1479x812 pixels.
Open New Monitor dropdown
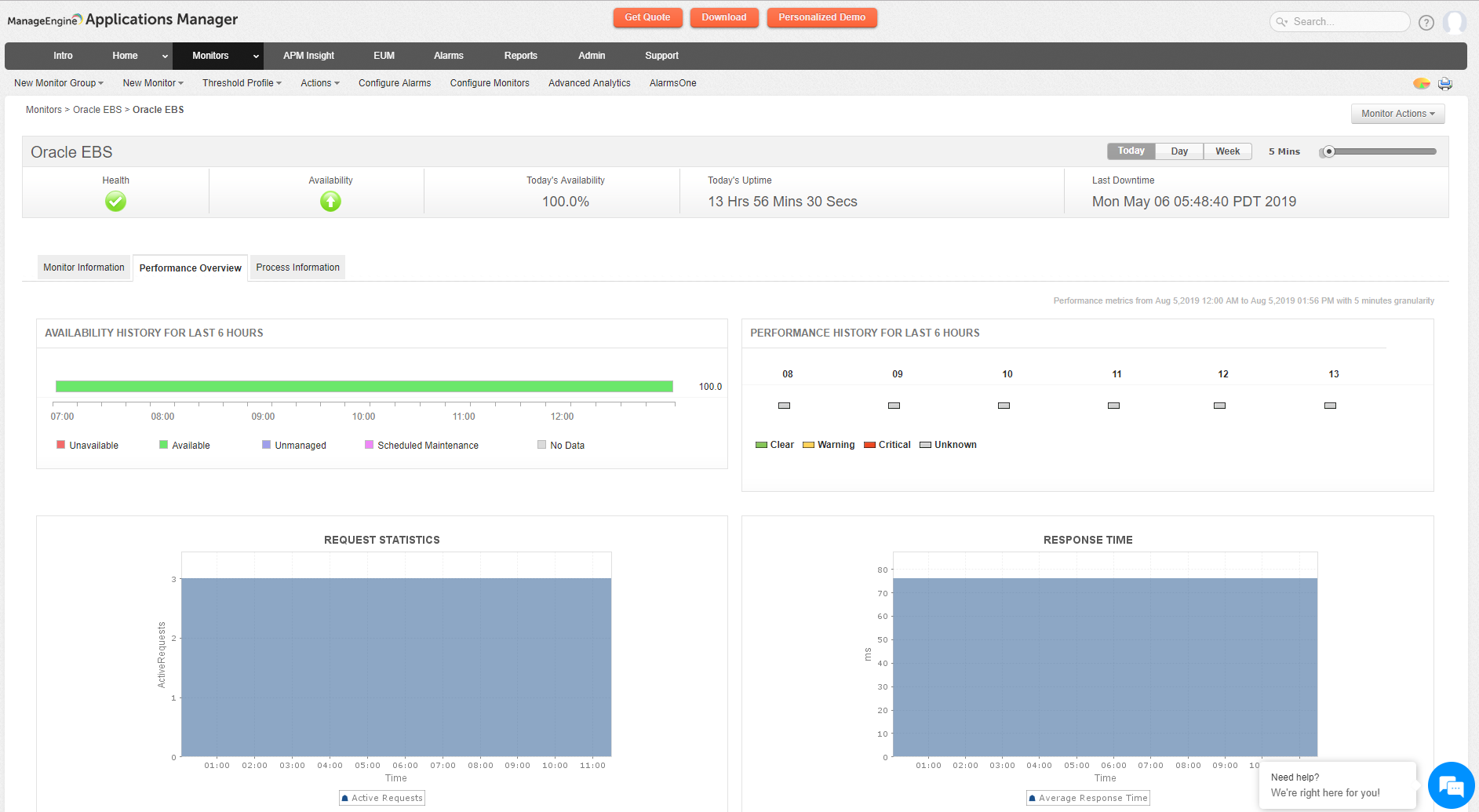pyautogui.click(x=153, y=83)
